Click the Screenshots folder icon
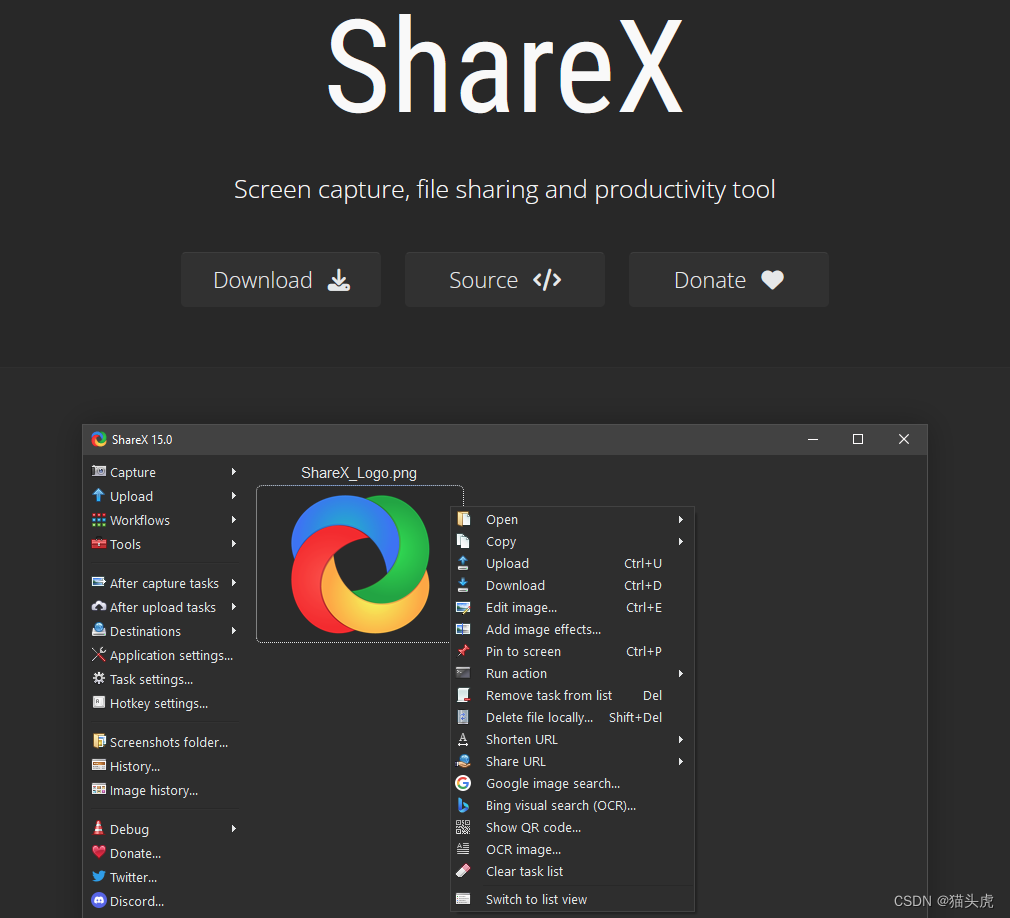This screenshot has width=1010, height=918. [99, 741]
